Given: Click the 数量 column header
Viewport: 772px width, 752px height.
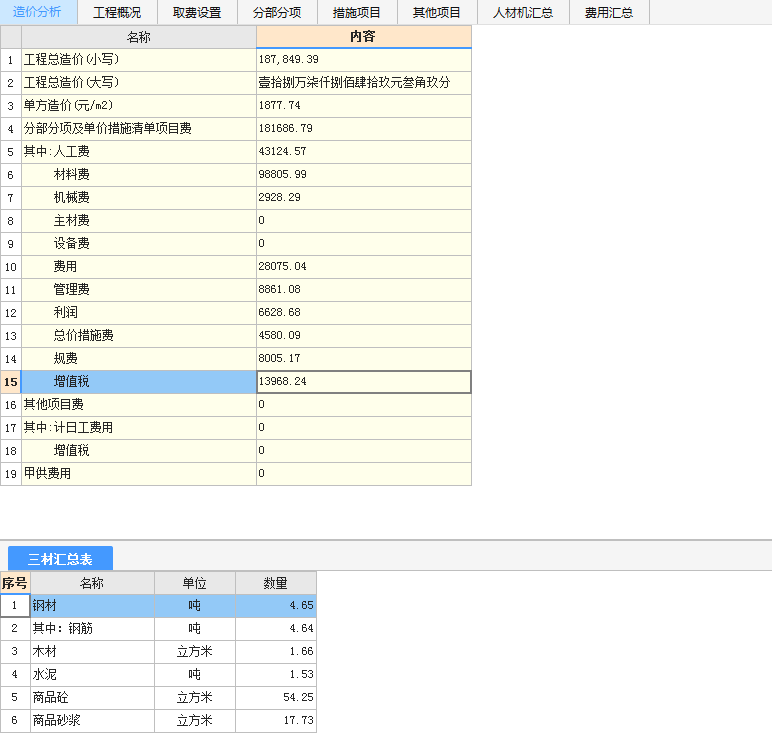Looking at the screenshot, I should 276,583.
